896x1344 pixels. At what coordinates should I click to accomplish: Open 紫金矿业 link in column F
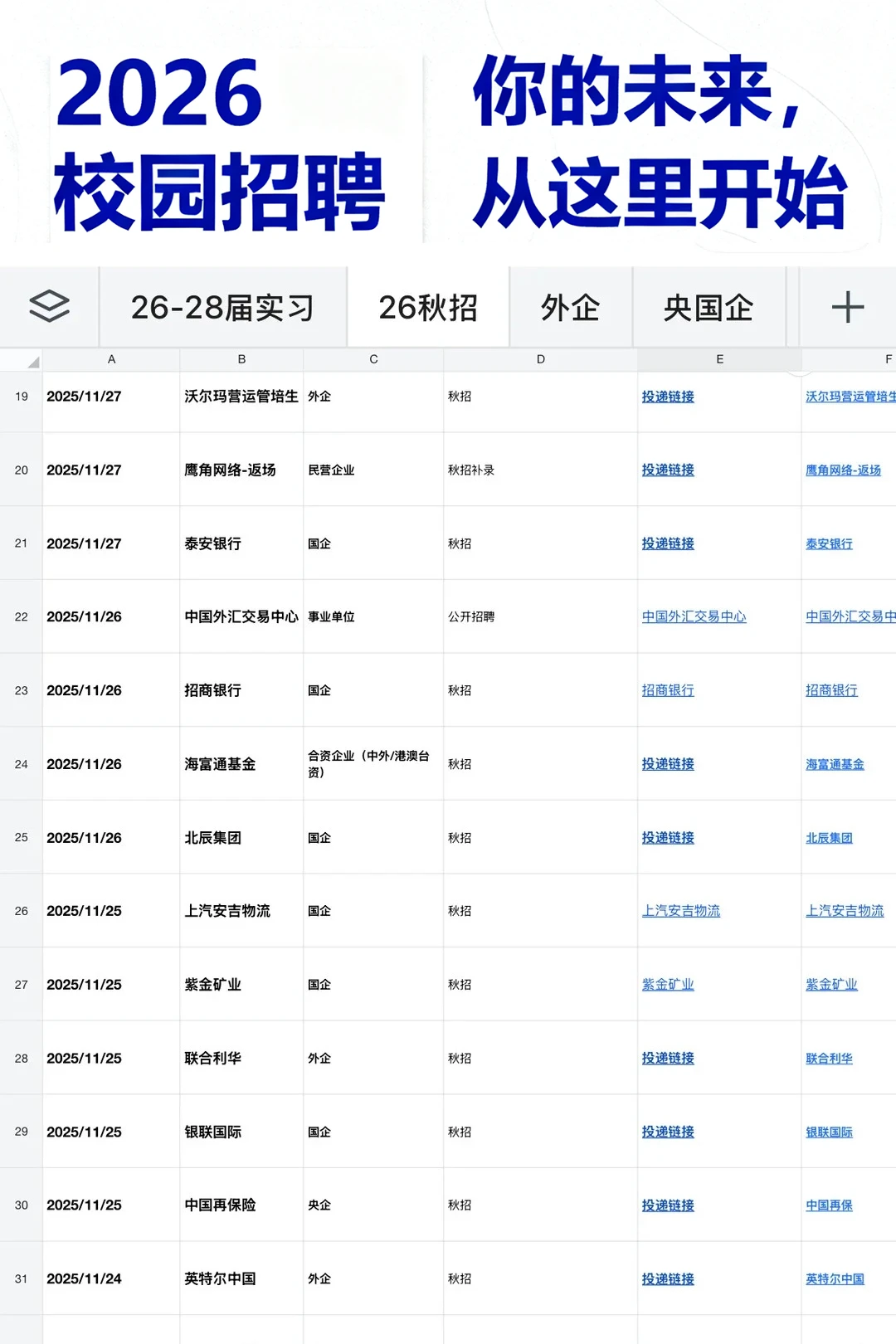(x=831, y=985)
